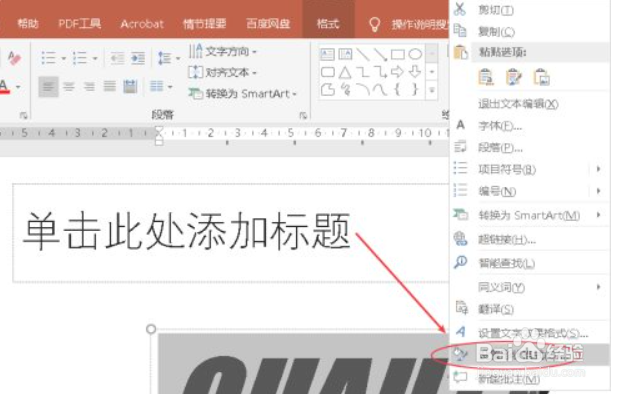Screen dimensions: 620x394
Task: Choose the first paste option icon
Action: [486, 77]
